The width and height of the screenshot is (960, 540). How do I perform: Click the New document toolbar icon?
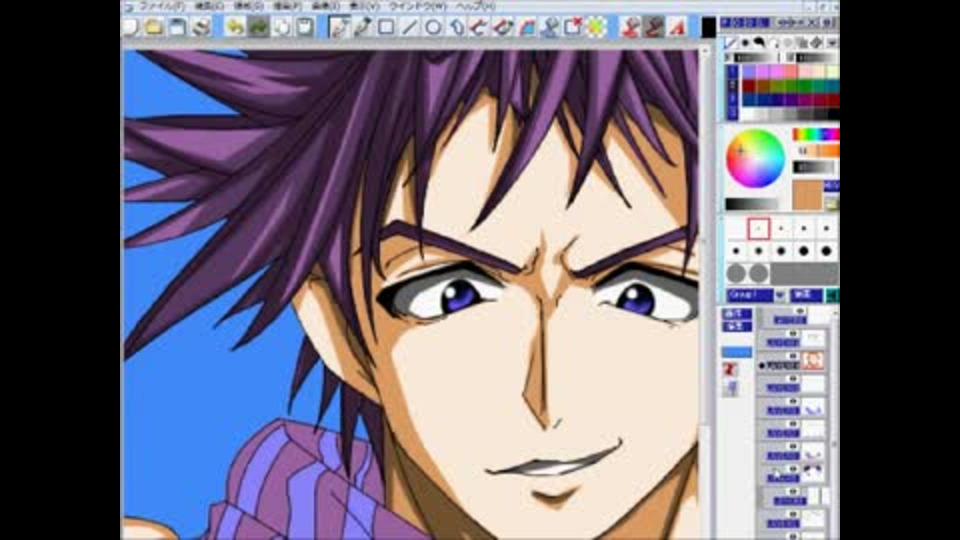130,27
